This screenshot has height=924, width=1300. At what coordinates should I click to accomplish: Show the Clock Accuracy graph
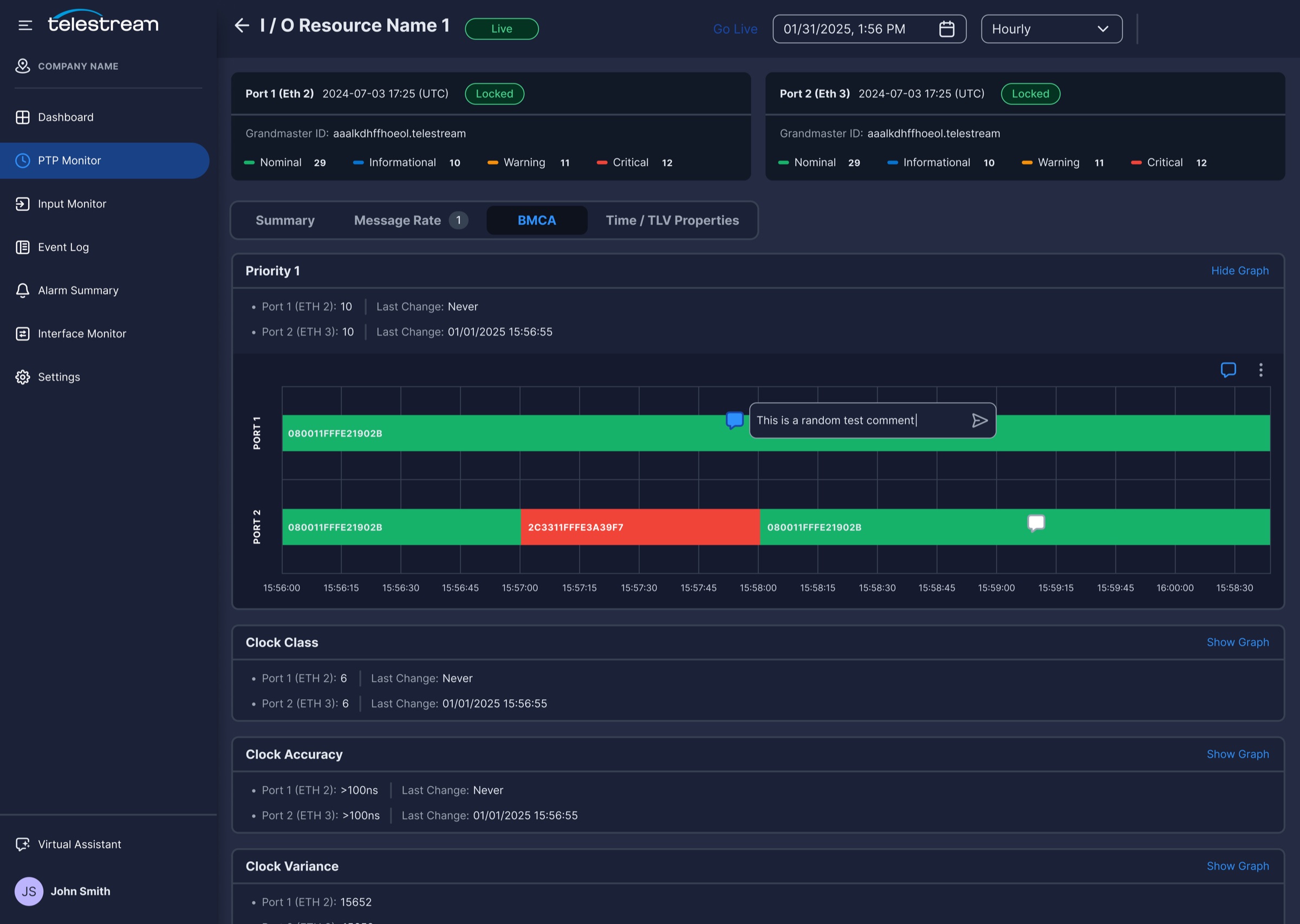click(x=1237, y=754)
